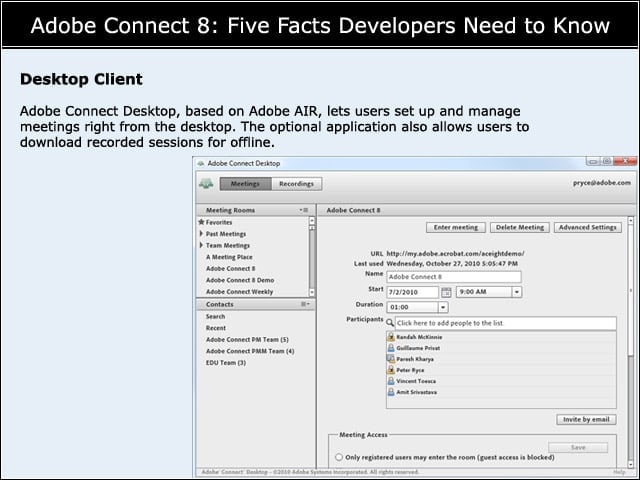Open the 01:00 Duration dropdown

(x=443, y=307)
